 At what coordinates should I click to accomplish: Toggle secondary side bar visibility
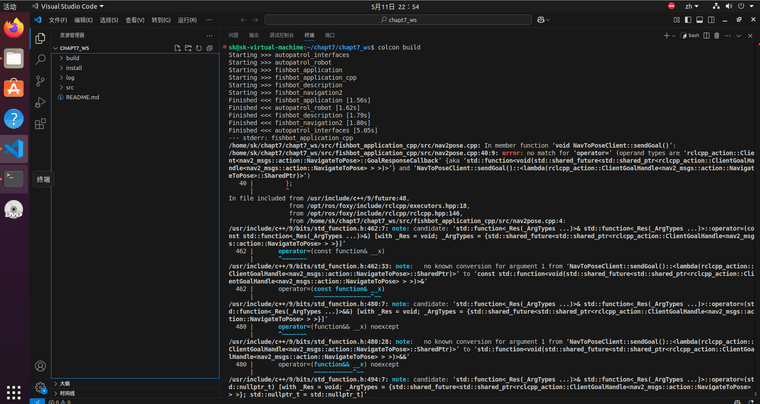pyautogui.click(x=711, y=20)
